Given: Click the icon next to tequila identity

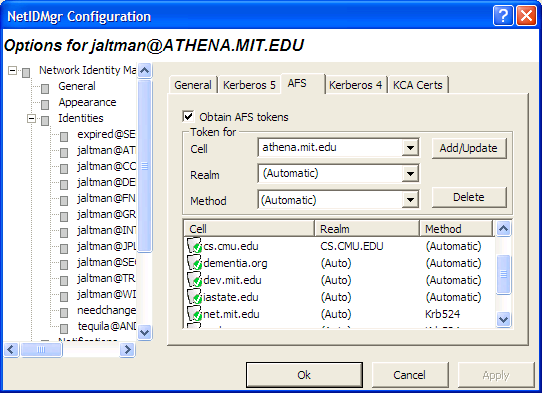Looking at the screenshot, I should coord(64,328).
